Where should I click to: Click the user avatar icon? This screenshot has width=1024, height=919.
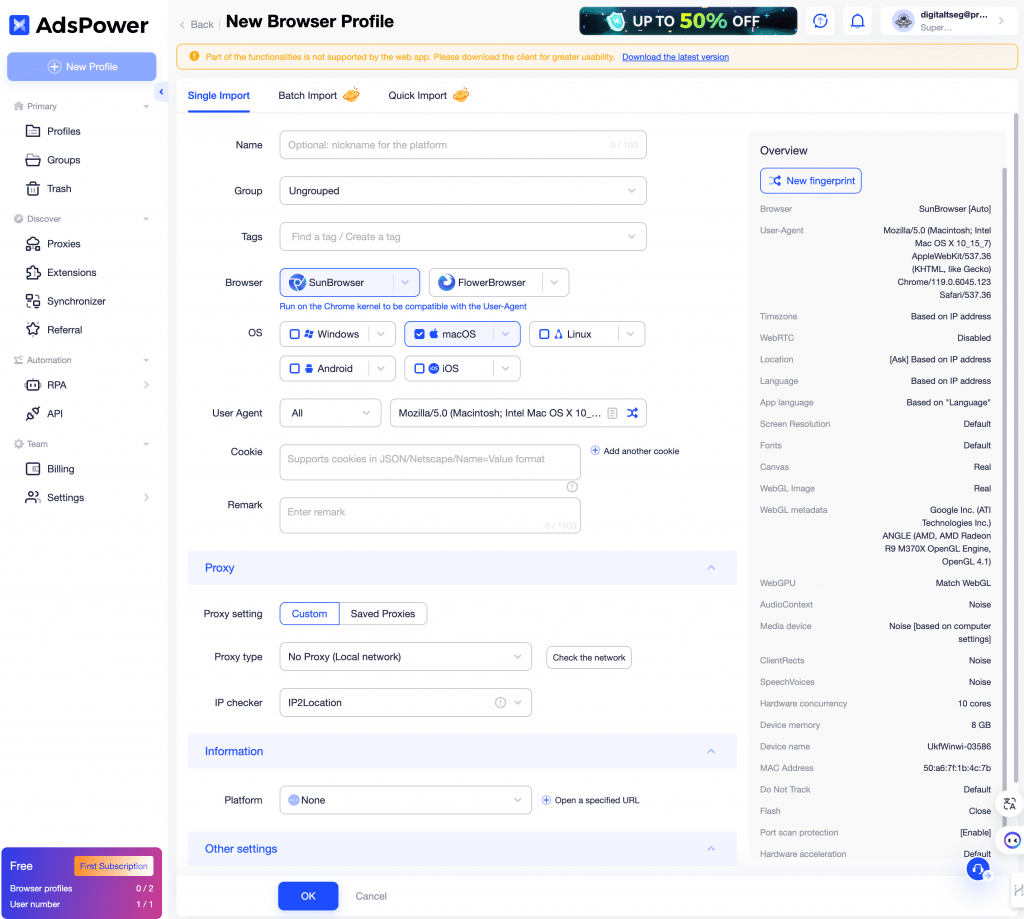click(903, 21)
